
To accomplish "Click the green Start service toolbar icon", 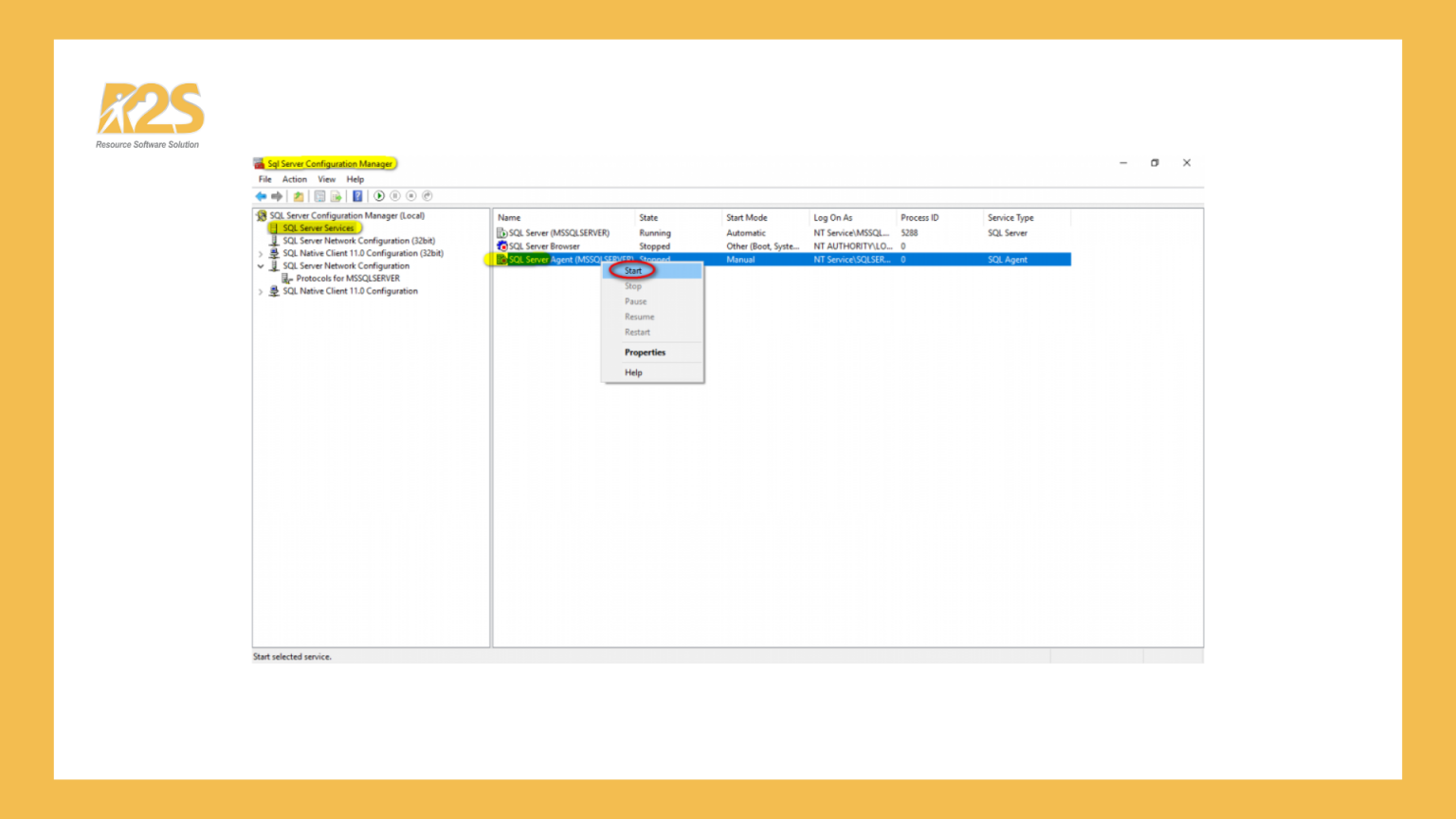I will 378,195.
